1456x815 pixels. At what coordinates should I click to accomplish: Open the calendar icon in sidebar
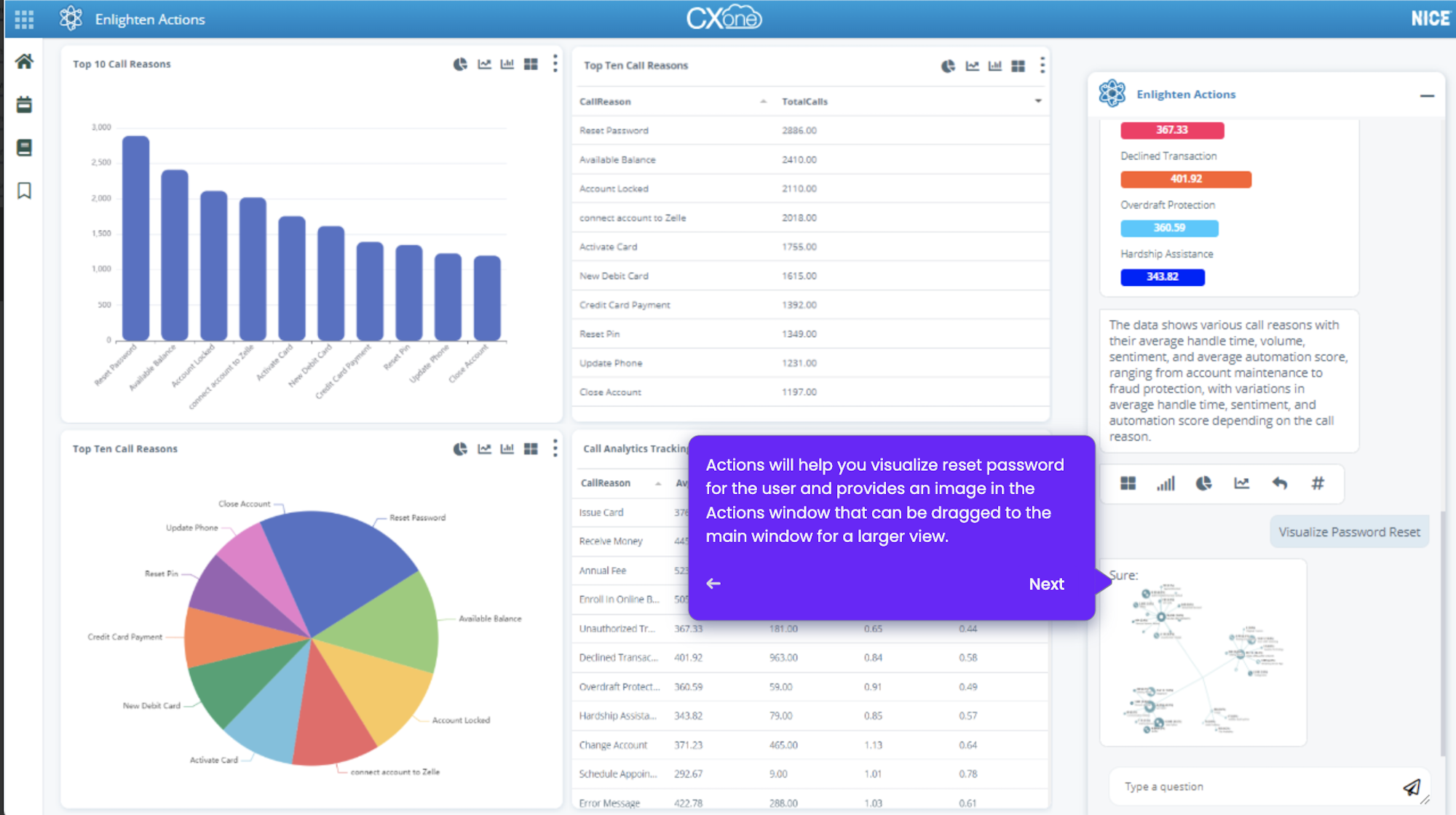24,104
